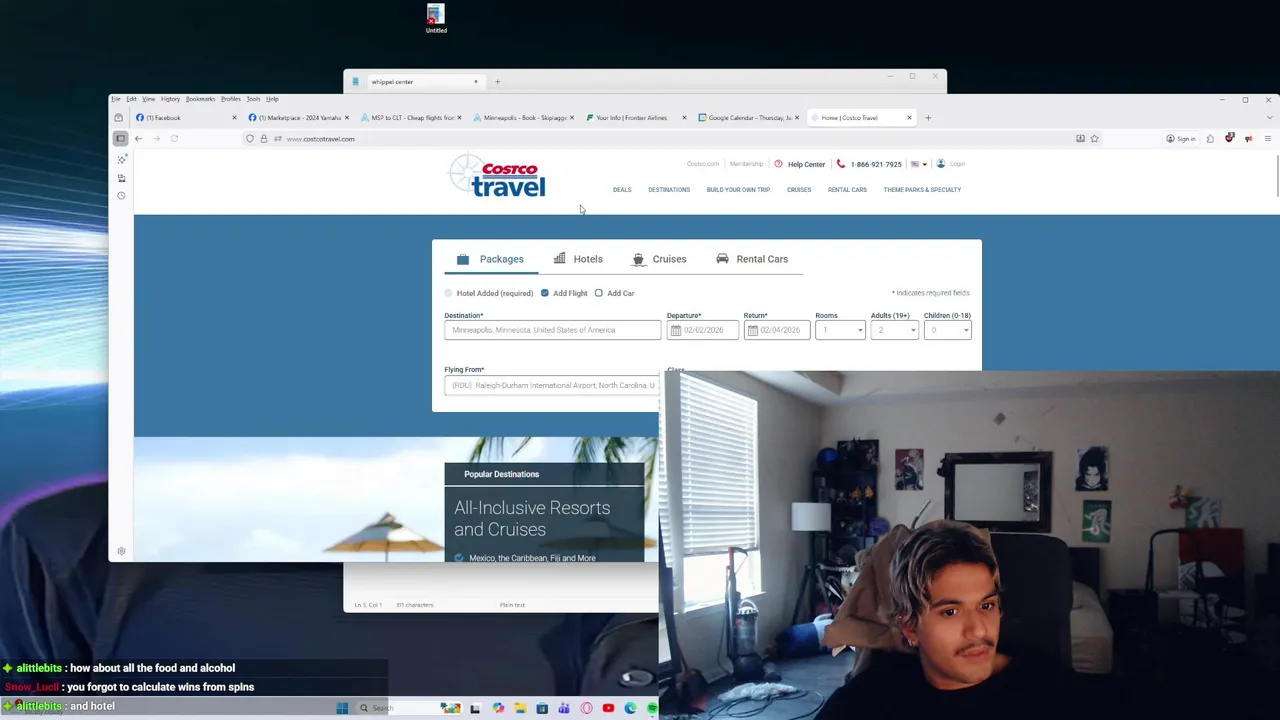Viewport: 1280px width, 720px height.
Task: Open the Tools menu
Action: 253,99
